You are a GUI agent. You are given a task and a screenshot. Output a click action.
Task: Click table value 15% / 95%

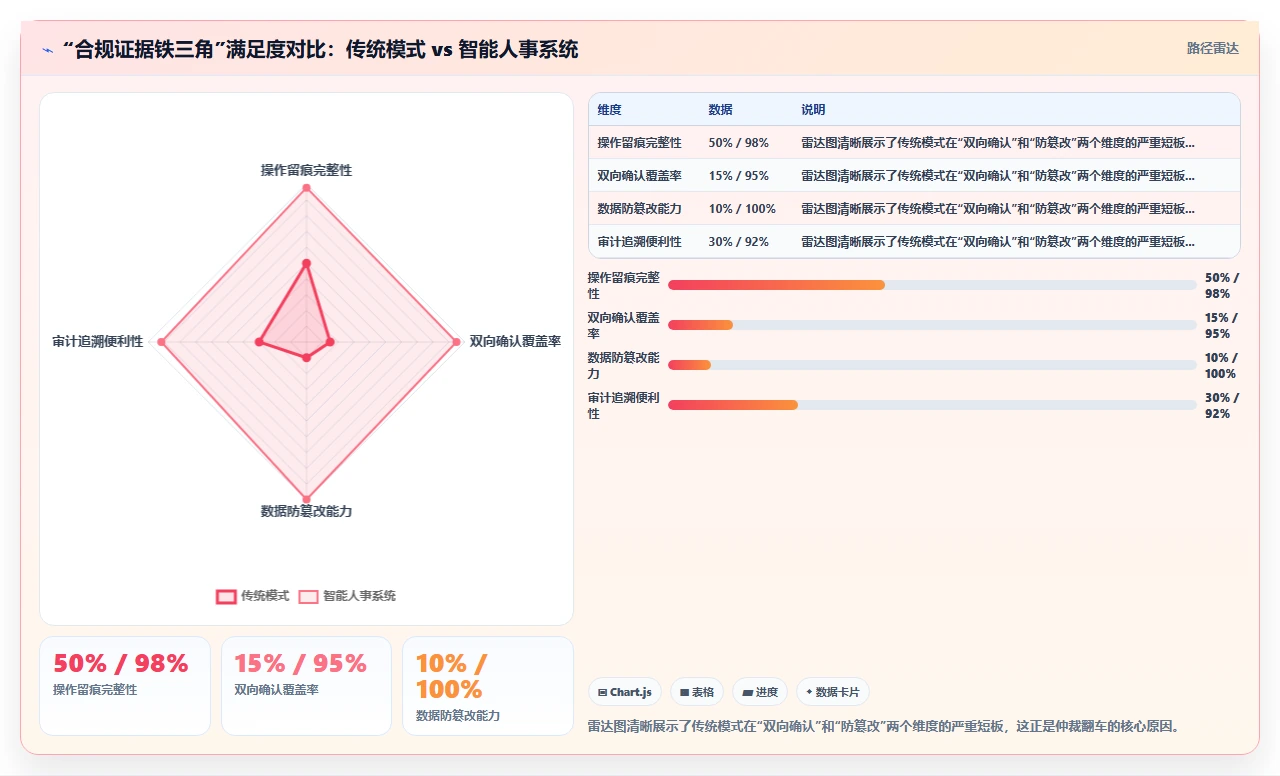coord(739,176)
